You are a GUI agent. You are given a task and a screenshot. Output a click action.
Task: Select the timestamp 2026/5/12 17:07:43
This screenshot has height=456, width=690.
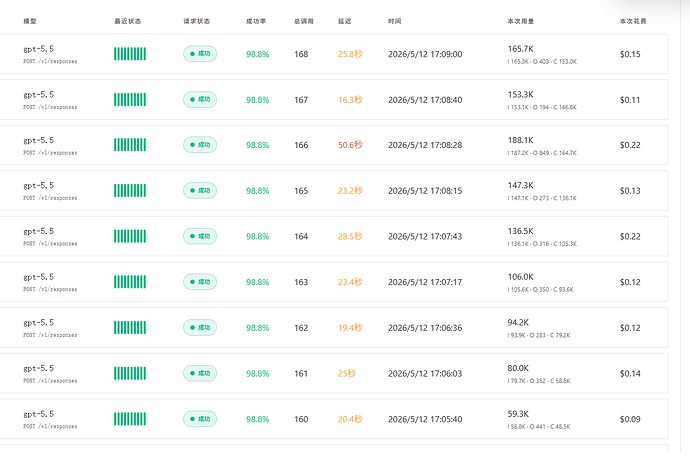[x=425, y=236]
